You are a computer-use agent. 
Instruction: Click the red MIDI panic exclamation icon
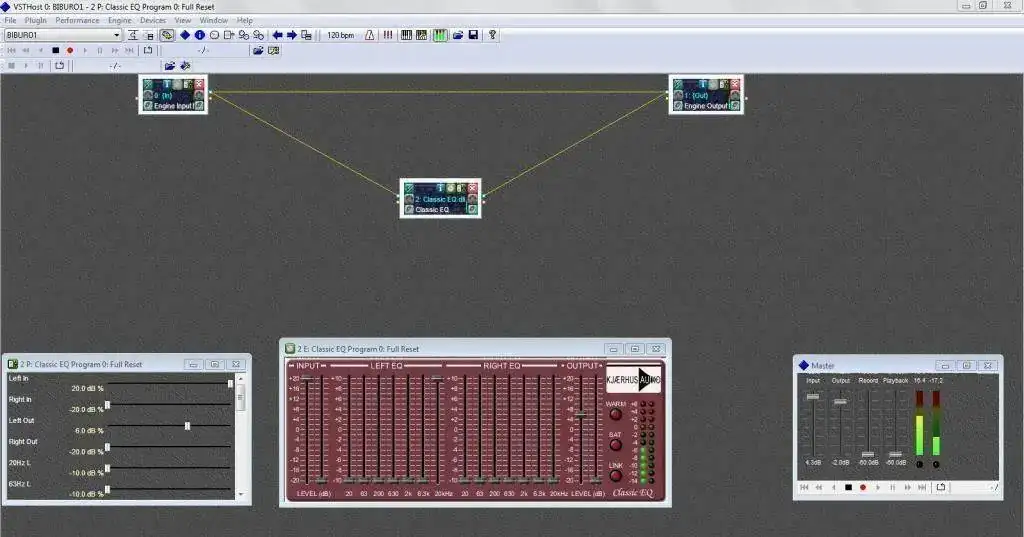click(387, 35)
